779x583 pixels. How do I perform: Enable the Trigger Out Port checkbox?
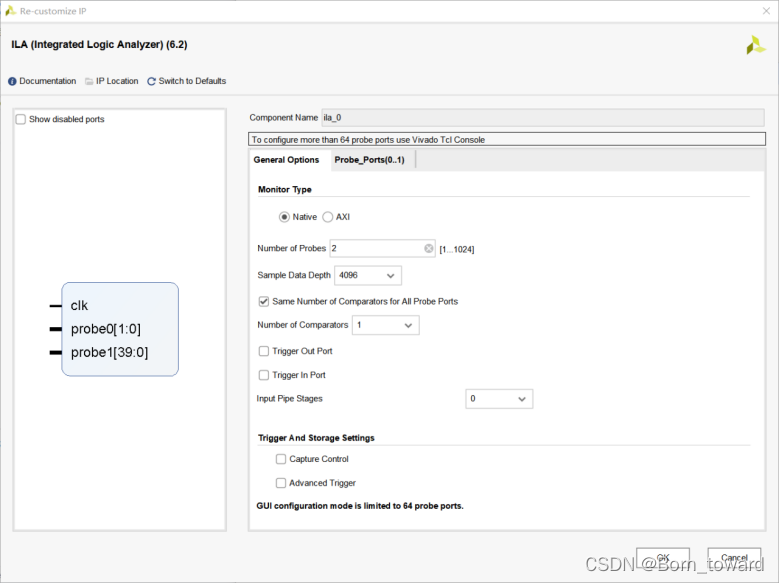[264, 351]
